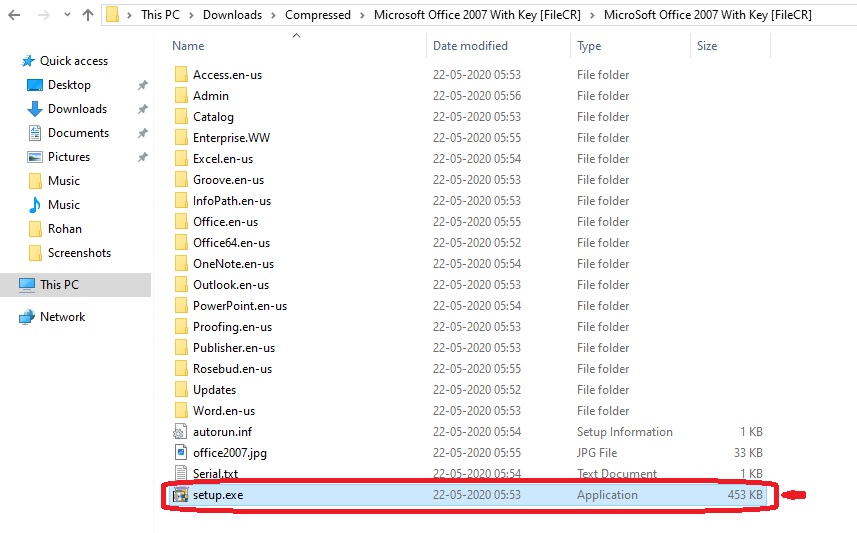Click the Office.en-us folder icon

pos(181,221)
